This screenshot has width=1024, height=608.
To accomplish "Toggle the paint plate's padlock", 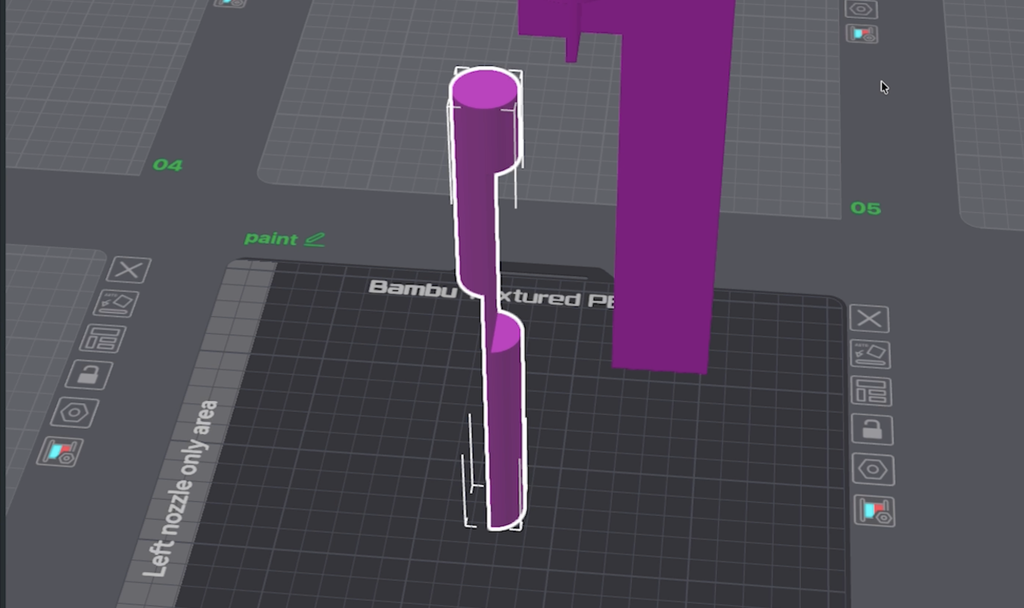I will coord(872,430).
